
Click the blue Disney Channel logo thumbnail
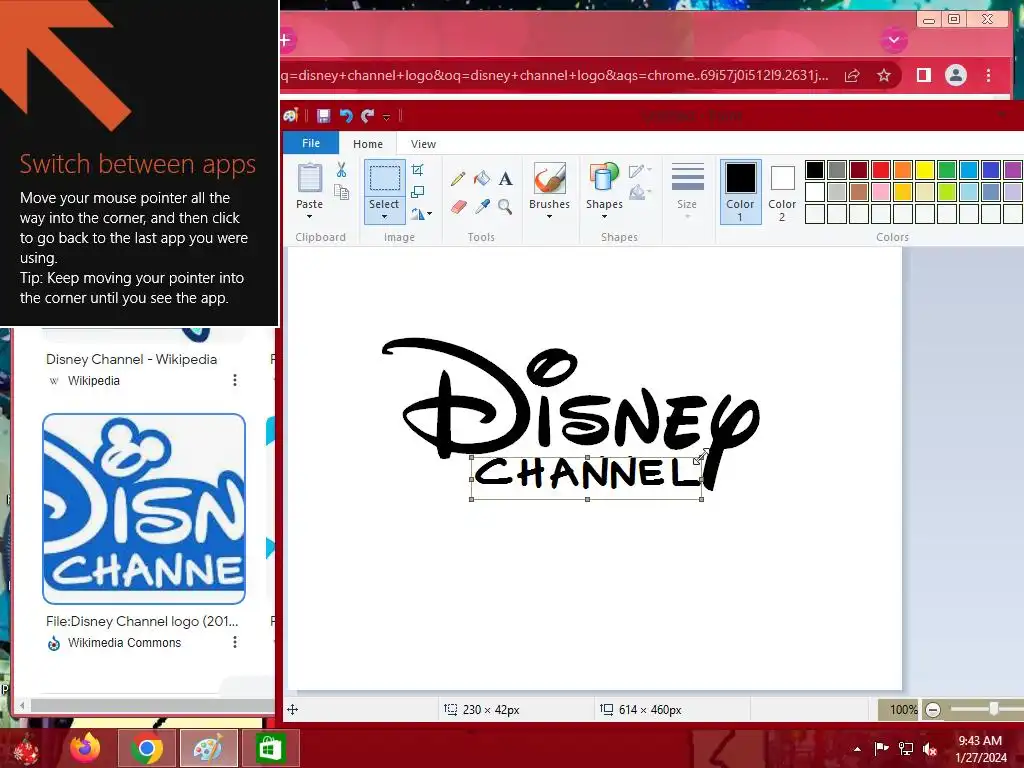pos(144,509)
